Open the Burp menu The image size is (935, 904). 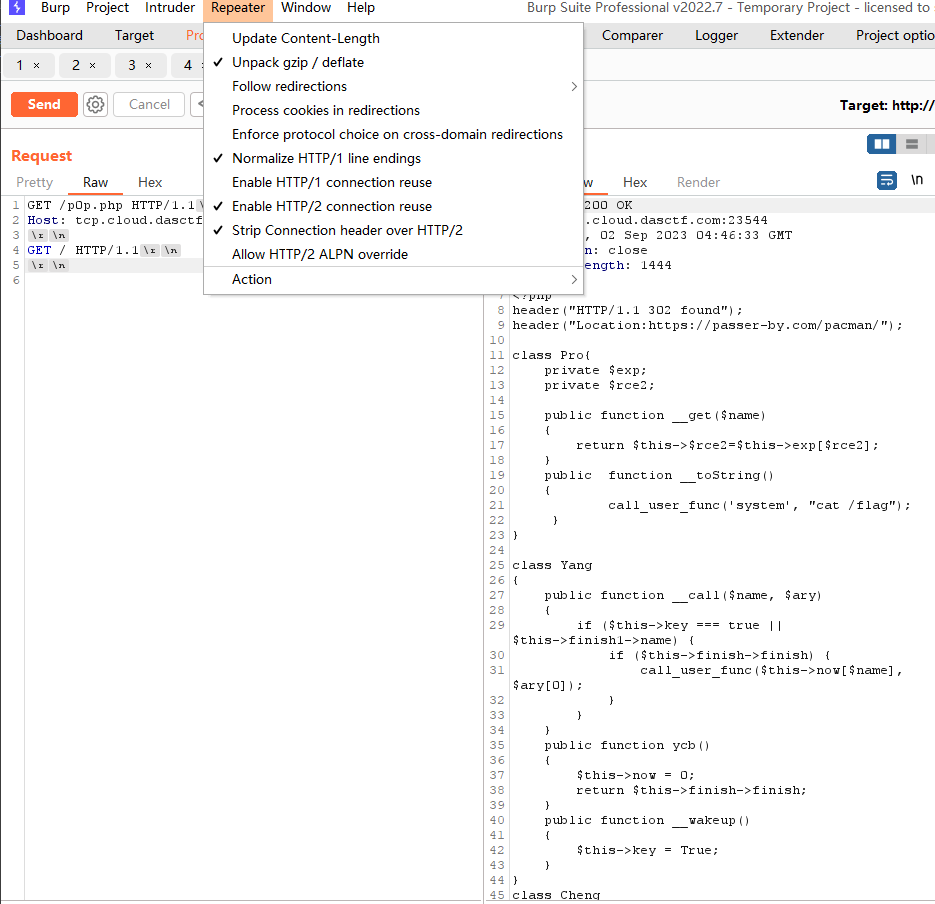click(55, 8)
